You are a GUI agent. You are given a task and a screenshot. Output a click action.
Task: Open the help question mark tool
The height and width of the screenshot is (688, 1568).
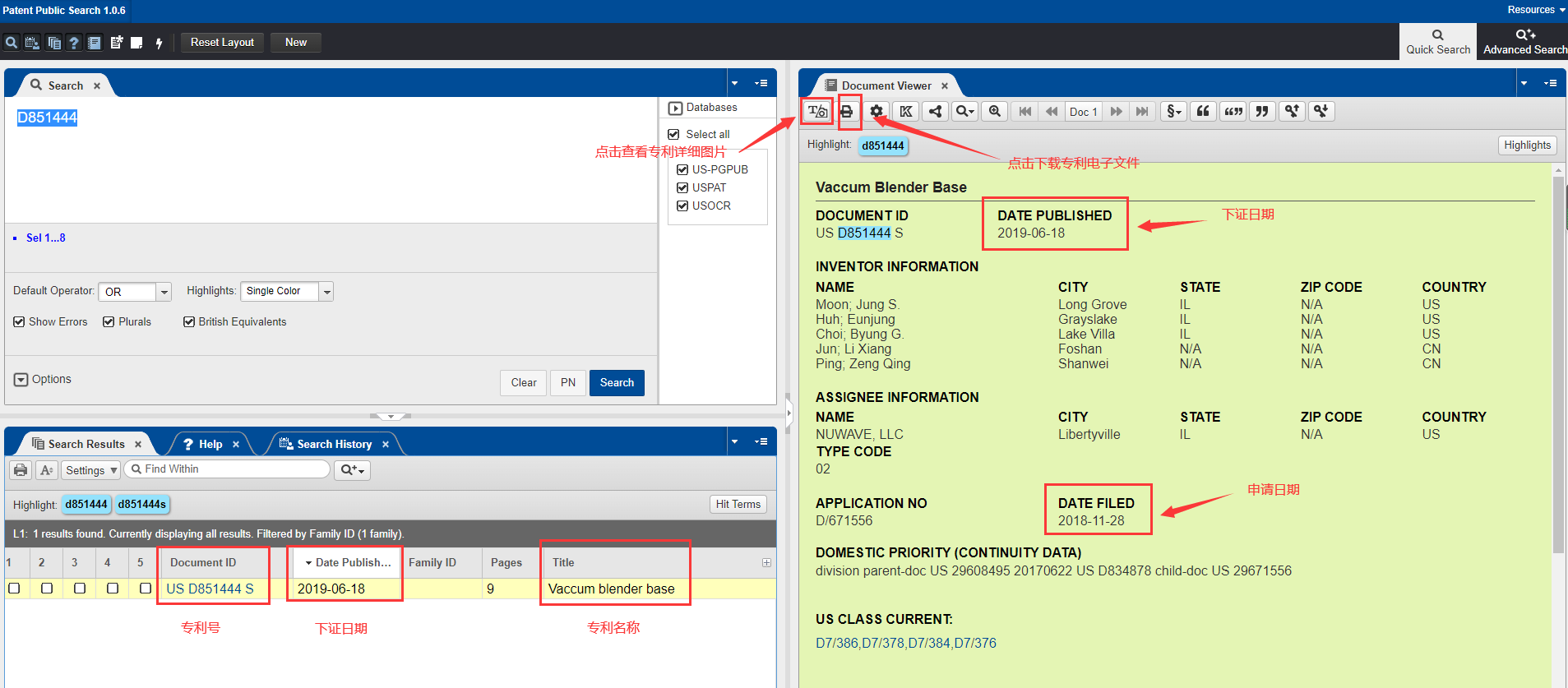74,43
